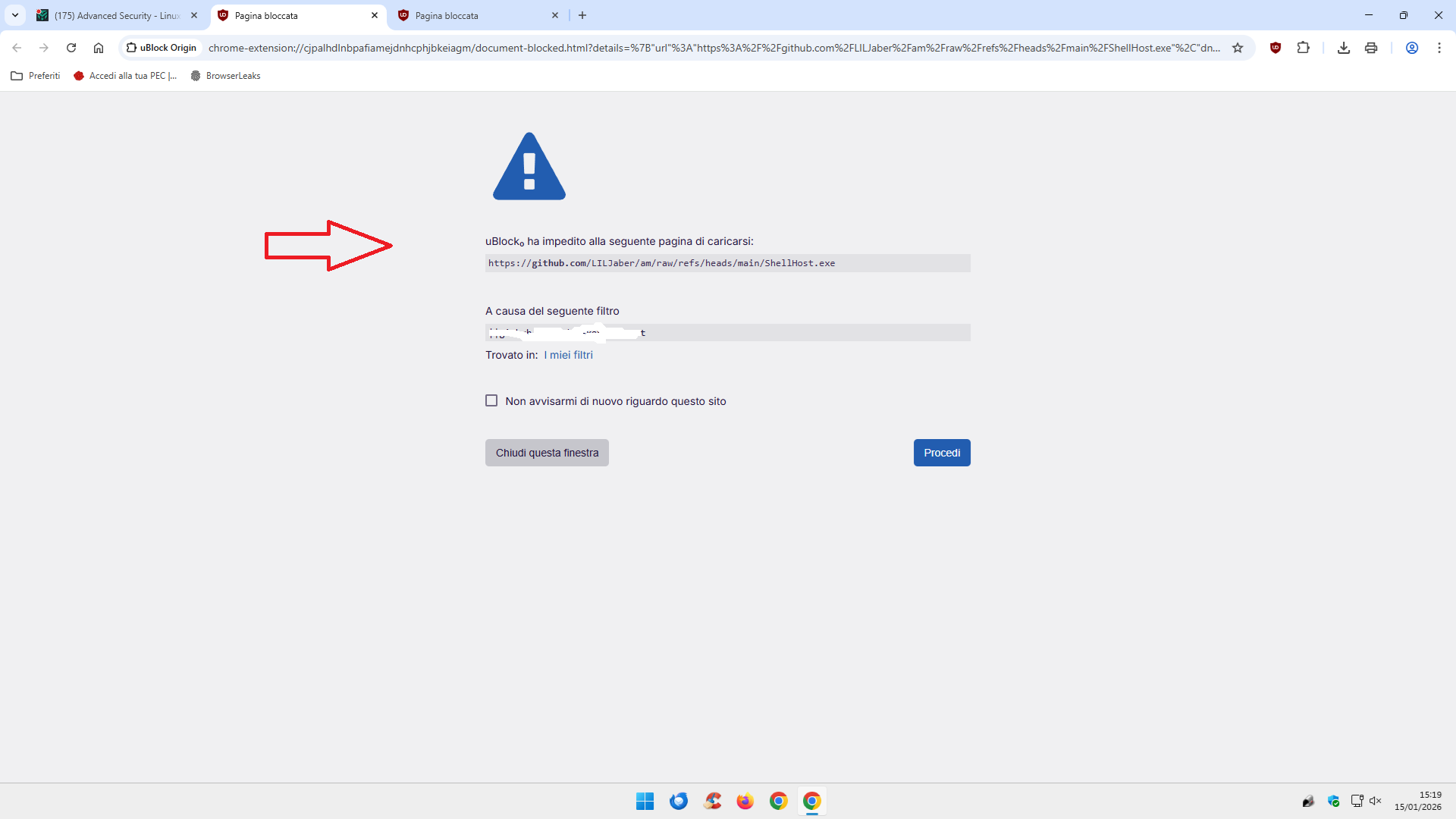
Task: Reload the blocked page
Action: pos(71,48)
